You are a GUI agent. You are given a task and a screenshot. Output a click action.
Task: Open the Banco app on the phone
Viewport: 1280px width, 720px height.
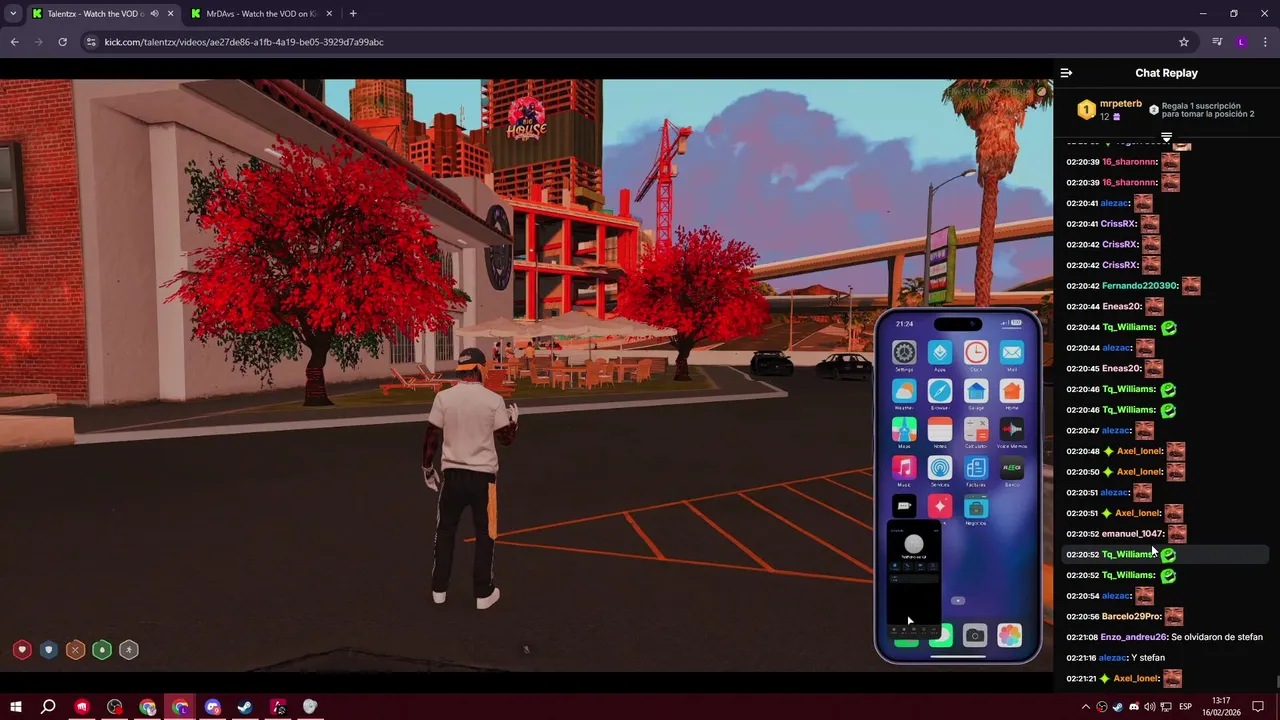(1012, 468)
